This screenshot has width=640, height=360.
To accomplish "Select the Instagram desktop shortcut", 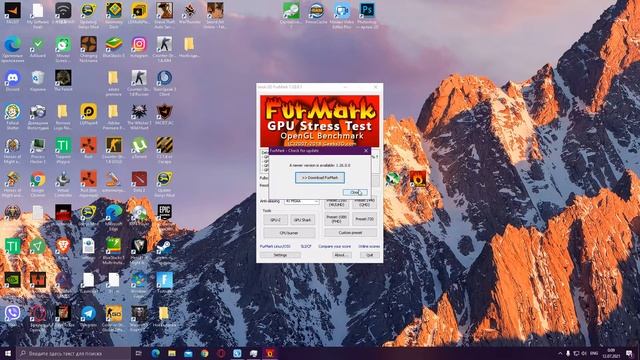I will tap(139, 47).
